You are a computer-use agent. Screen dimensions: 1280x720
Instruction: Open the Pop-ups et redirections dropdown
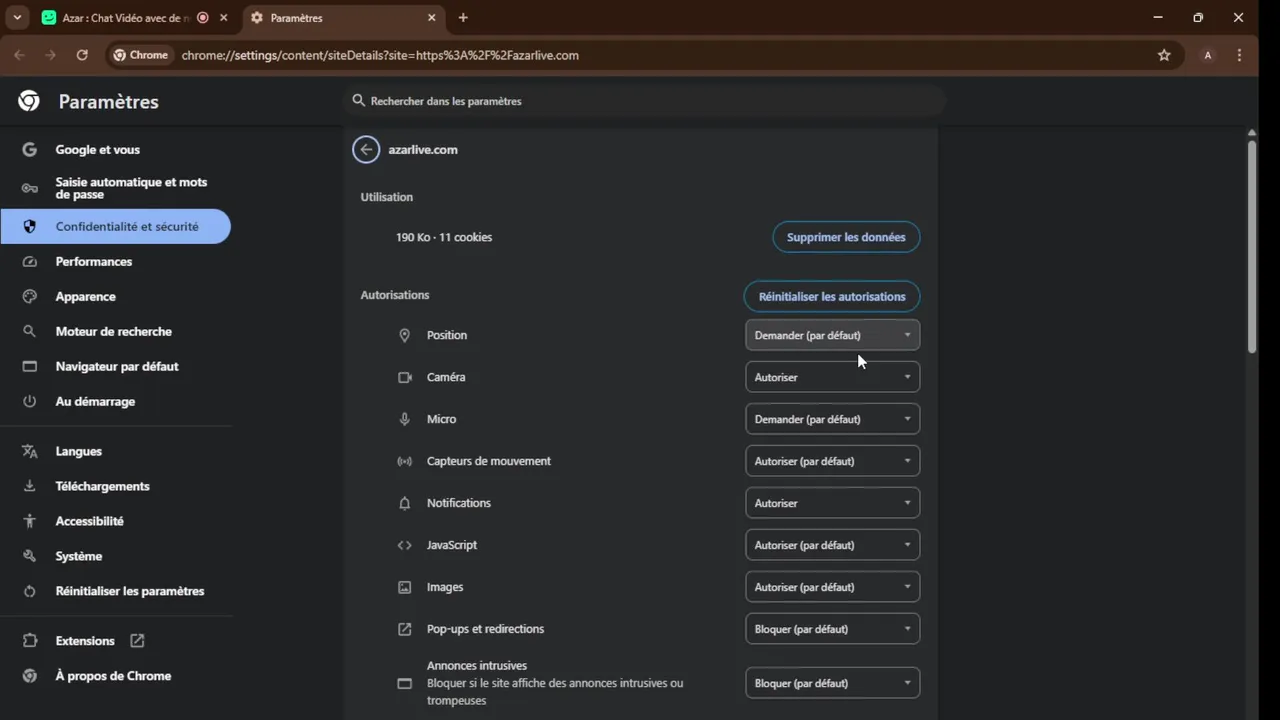(832, 629)
